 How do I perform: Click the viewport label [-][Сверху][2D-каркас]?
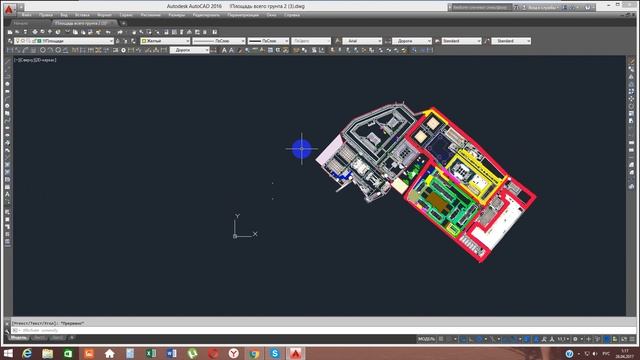click(x=35, y=60)
